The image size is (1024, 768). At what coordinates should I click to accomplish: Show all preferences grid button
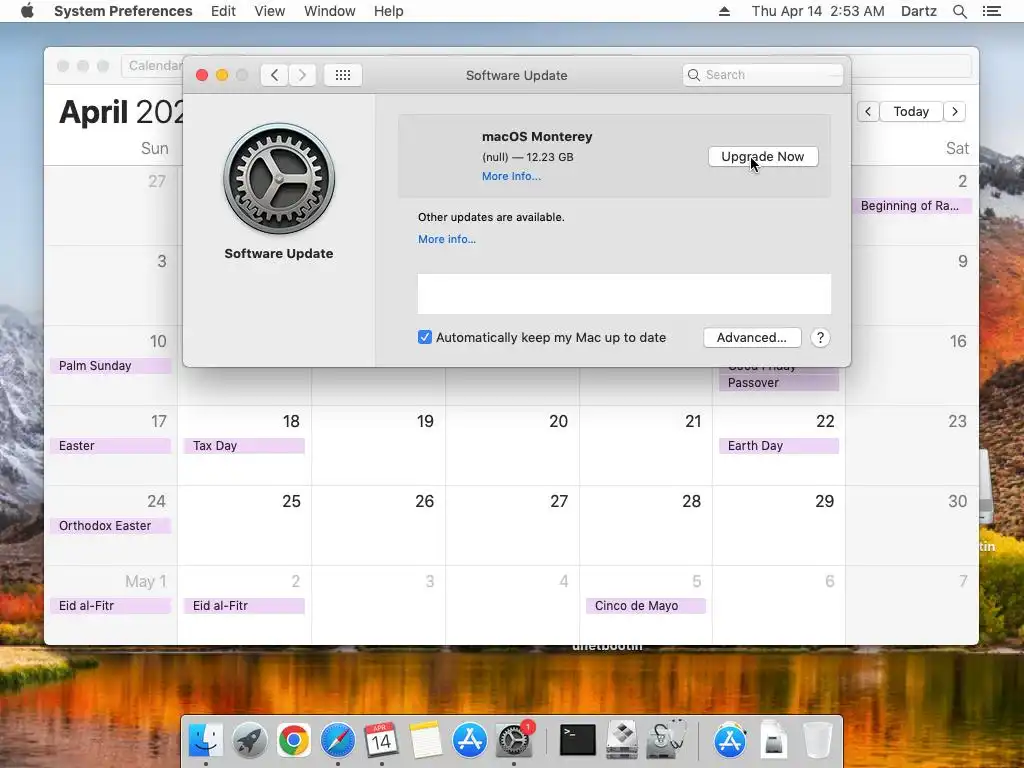coord(343,75)
